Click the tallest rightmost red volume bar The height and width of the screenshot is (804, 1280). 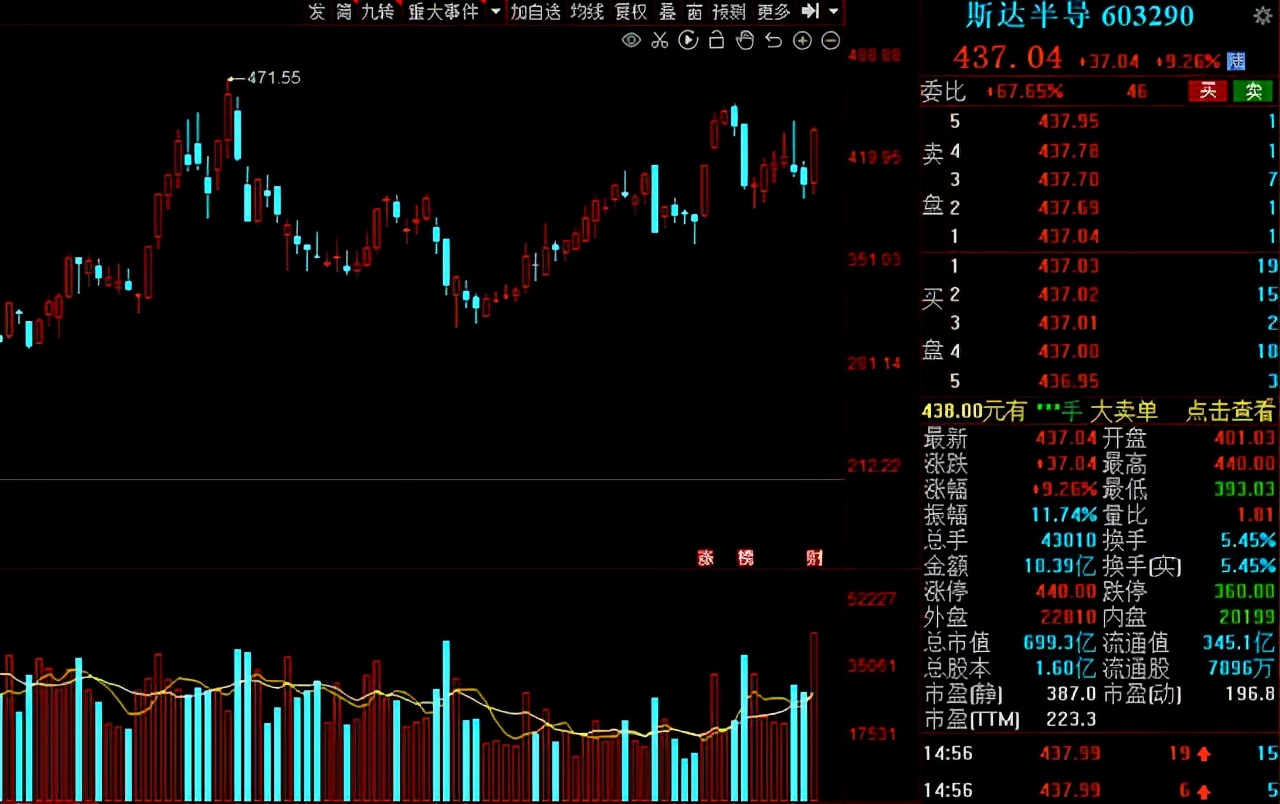pyautogui.click(x=815, y=715)
